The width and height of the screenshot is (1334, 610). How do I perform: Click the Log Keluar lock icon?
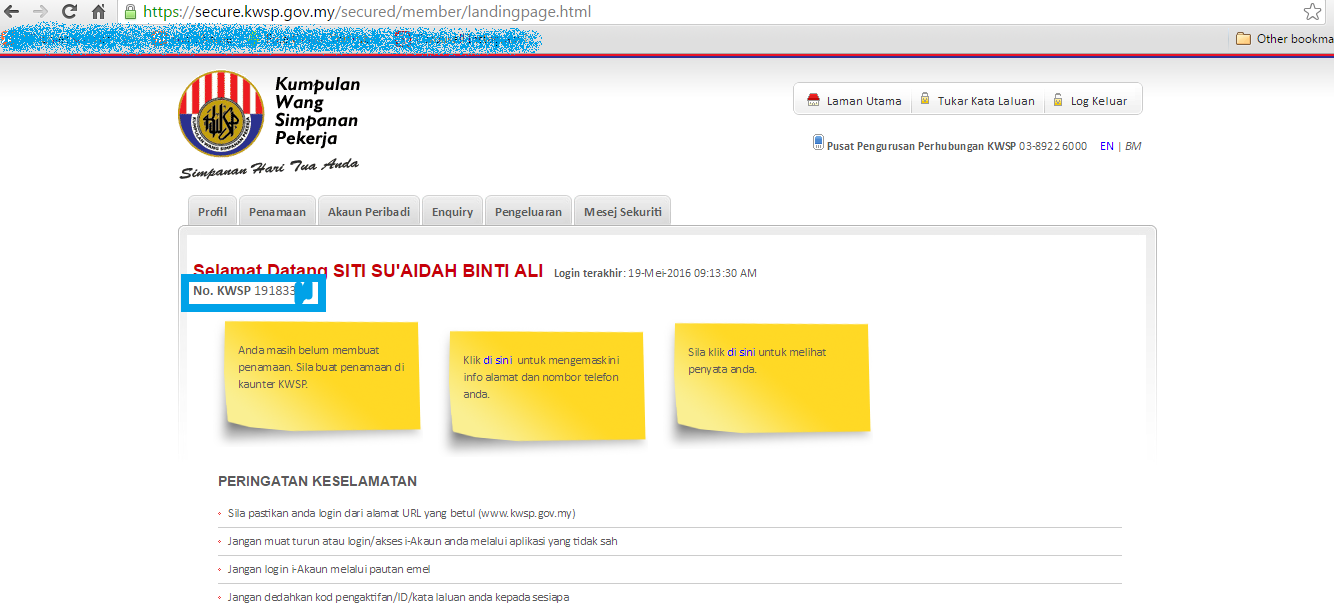click(x=1058, y=100)
